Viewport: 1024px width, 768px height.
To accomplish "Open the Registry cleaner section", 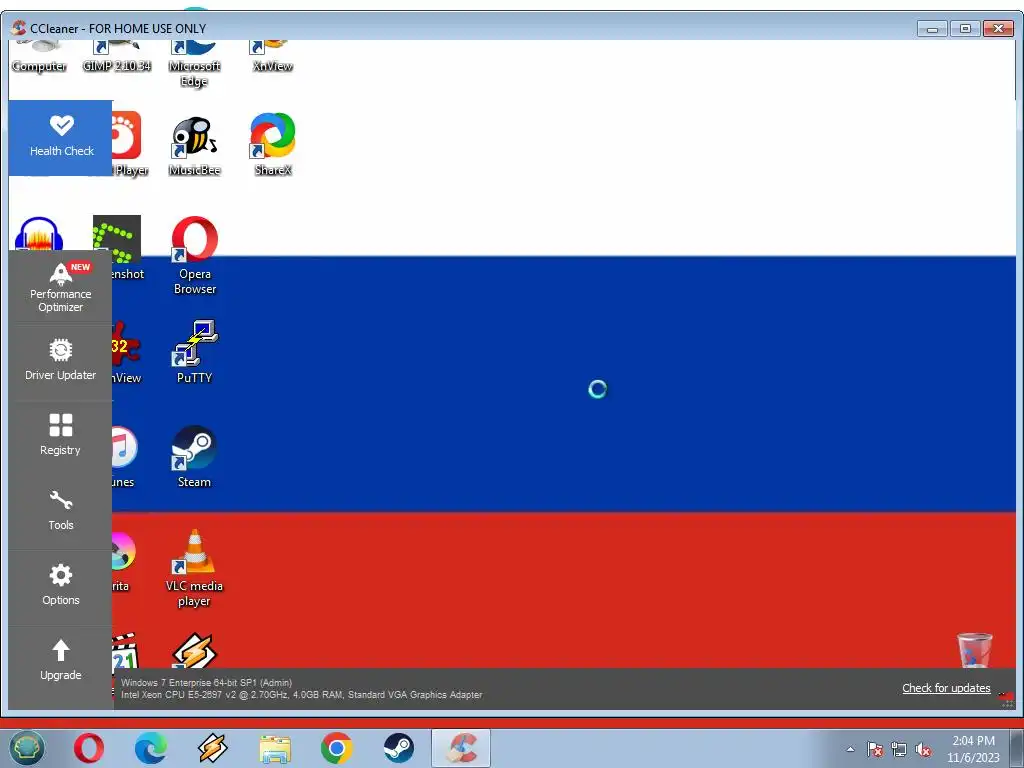I will 61,436.
